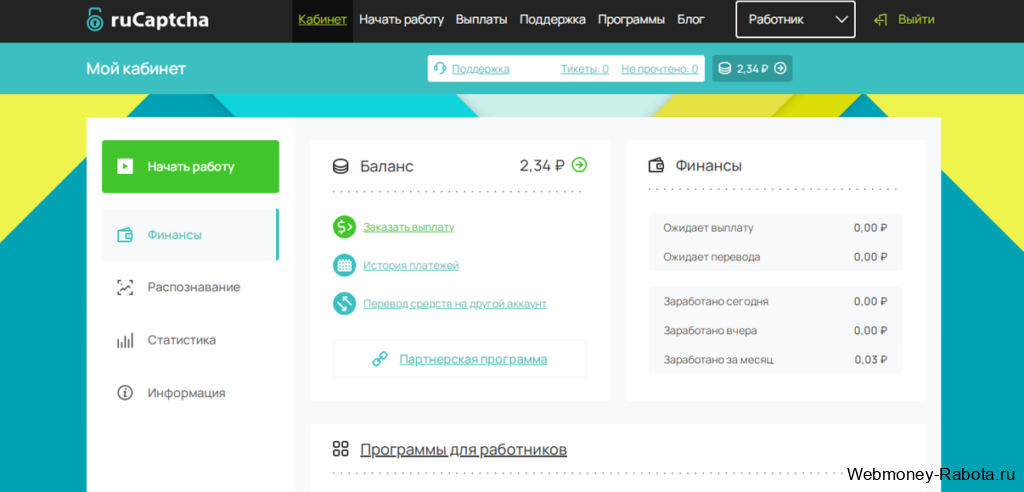The width and height of the screenshot is (1024, 492).
Task: Click the Поддержка link in the support bar
Action: pyautogui.click(x=481, y=69)
